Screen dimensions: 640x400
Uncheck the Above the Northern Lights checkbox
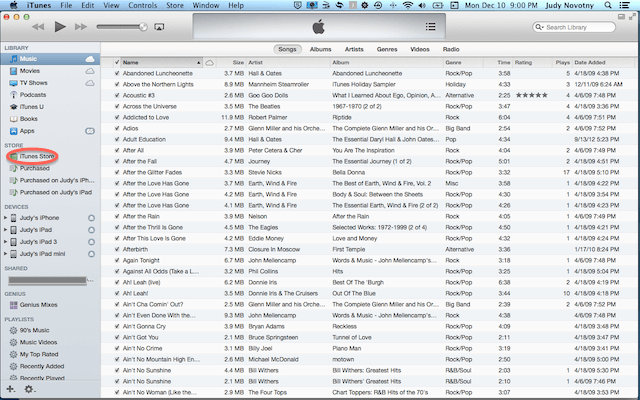pyautogui.click(x=117, y=84)
